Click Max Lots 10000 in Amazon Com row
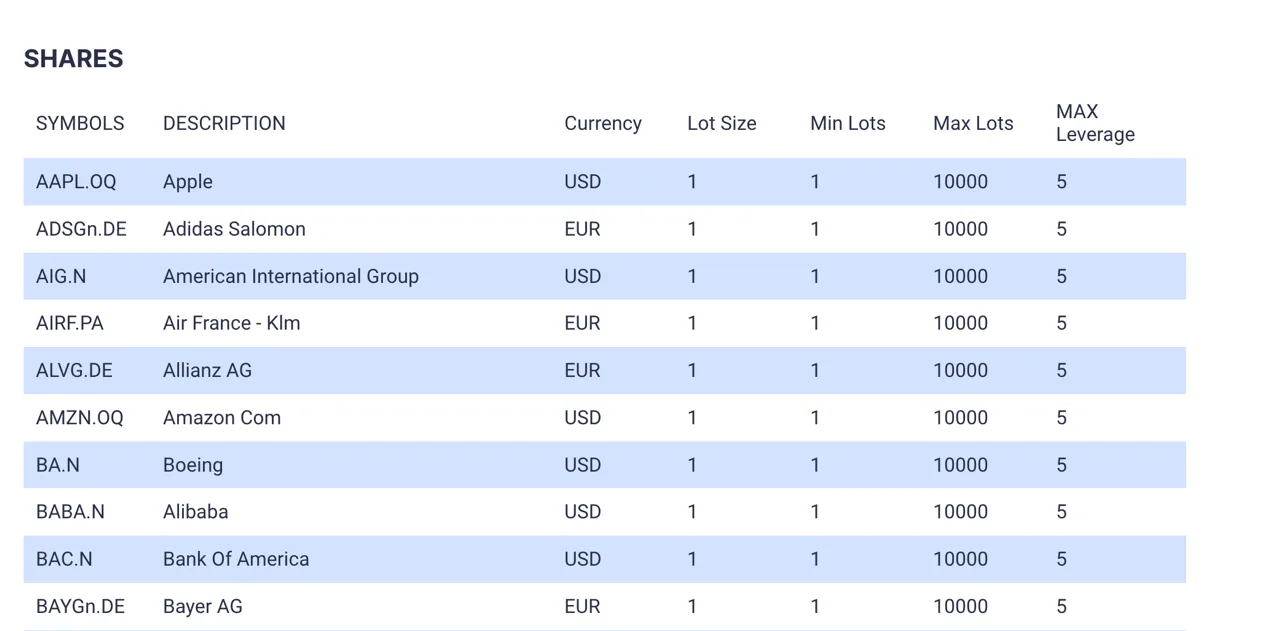 [x=960, y=418]
